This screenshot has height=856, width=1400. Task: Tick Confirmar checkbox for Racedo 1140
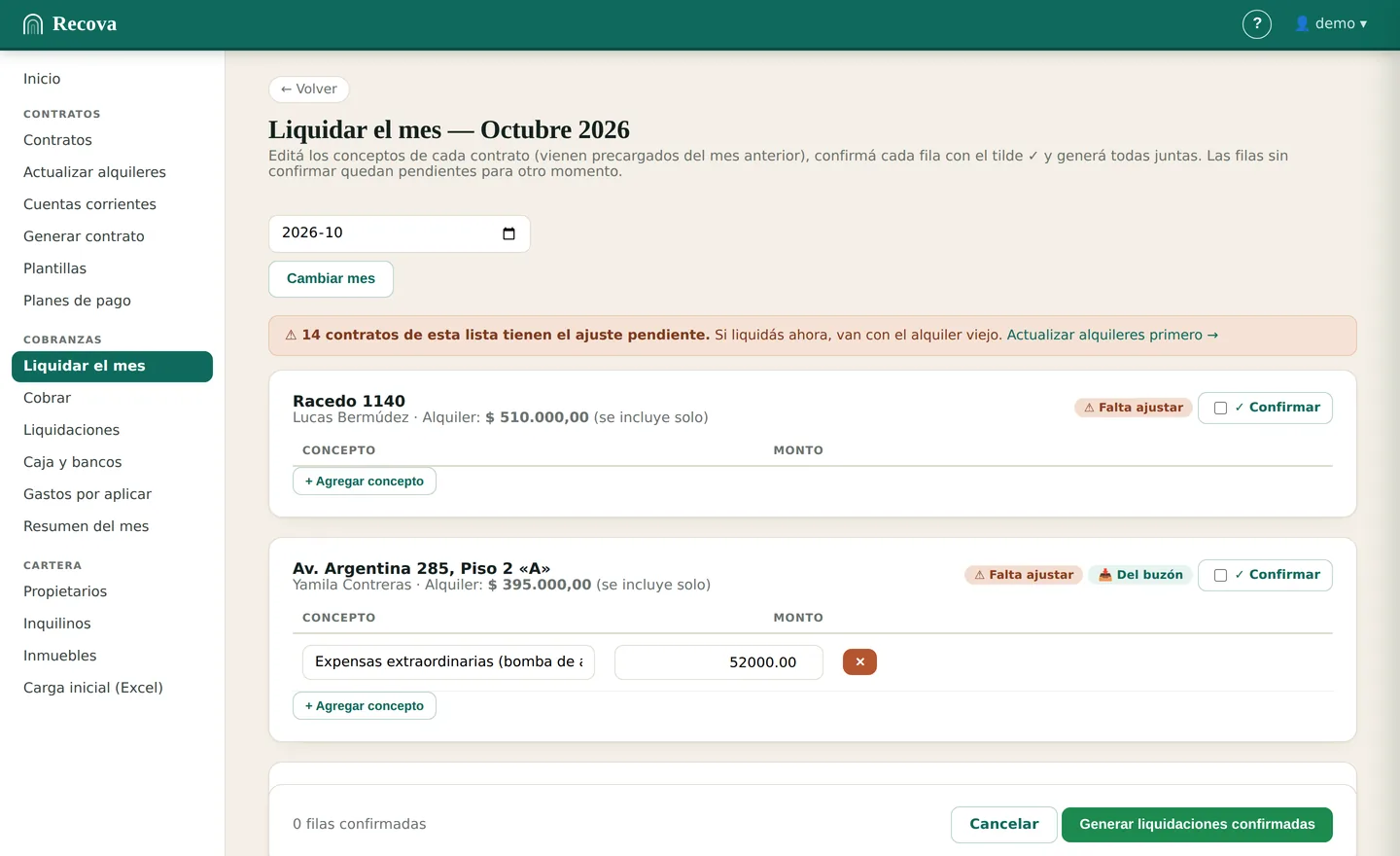tap(1220, 409)
